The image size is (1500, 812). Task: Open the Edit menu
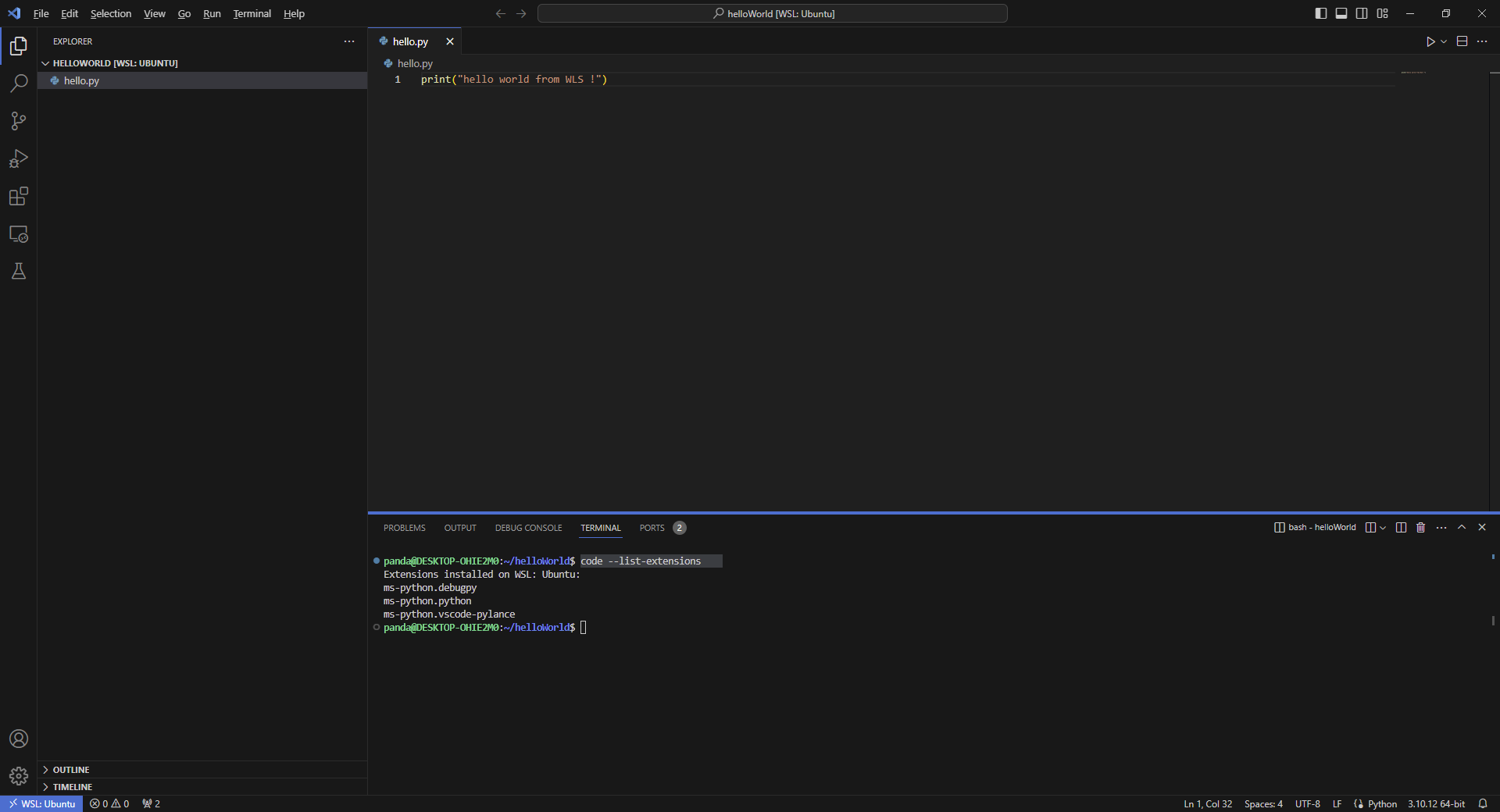coord(70,13)
